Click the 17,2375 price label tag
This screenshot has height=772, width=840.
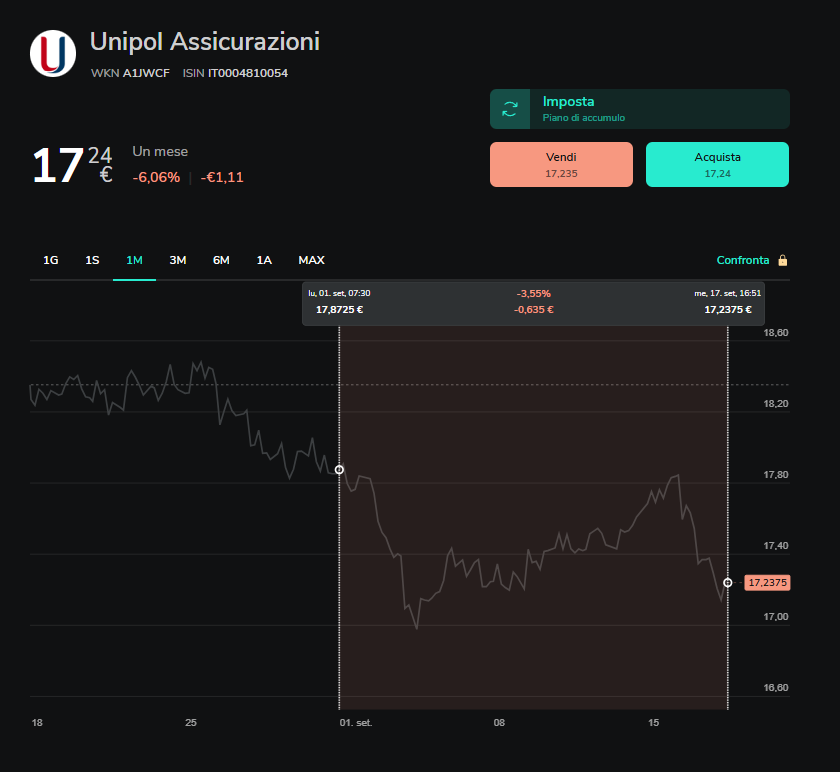[767, 582]
